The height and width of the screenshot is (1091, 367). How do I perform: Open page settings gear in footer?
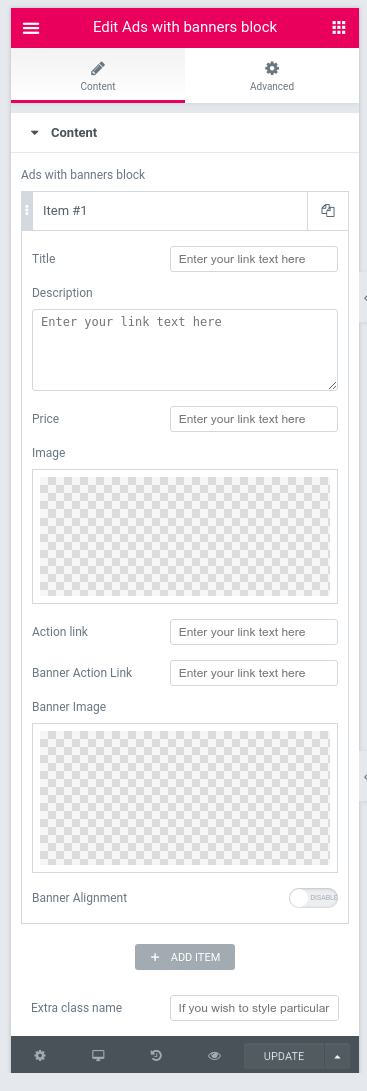(x=40, y=1056)
